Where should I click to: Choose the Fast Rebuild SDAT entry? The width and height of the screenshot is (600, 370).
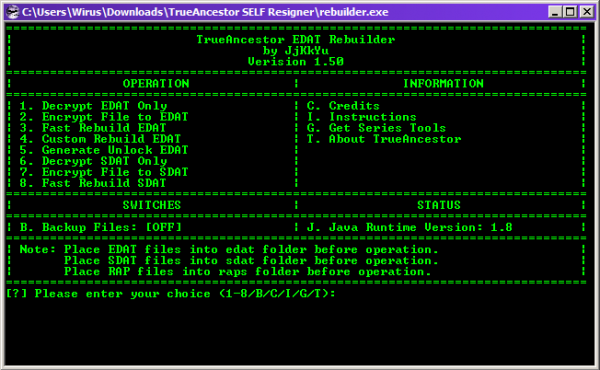point(93,183)
